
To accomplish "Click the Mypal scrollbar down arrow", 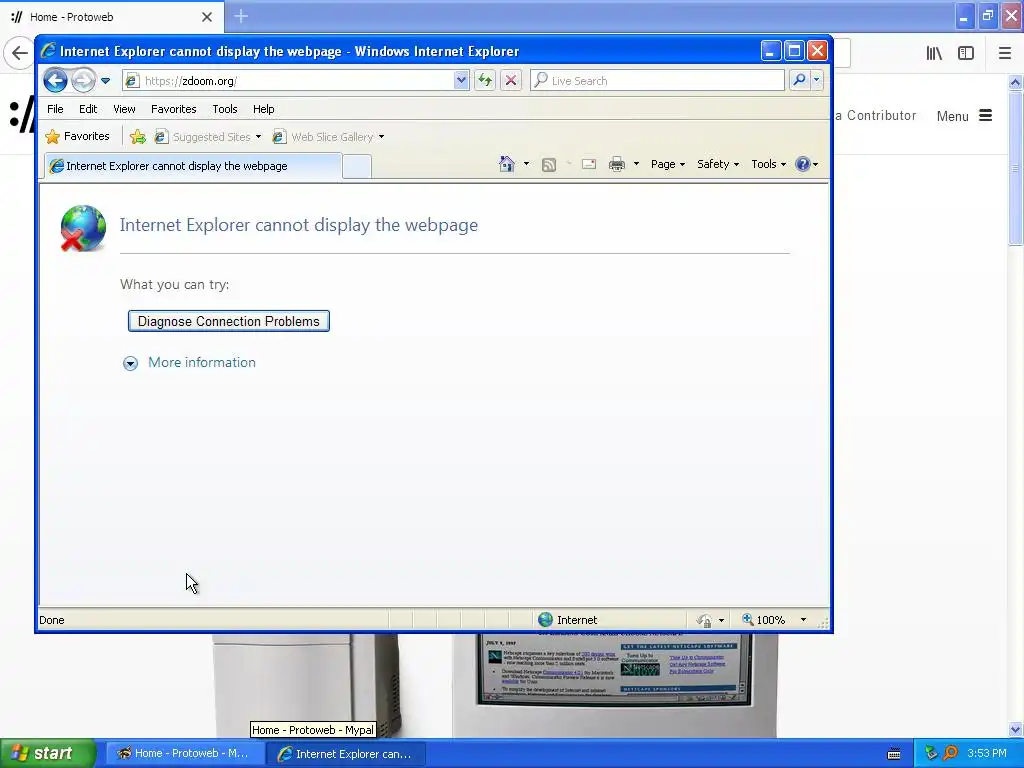I will (1015, 729).
